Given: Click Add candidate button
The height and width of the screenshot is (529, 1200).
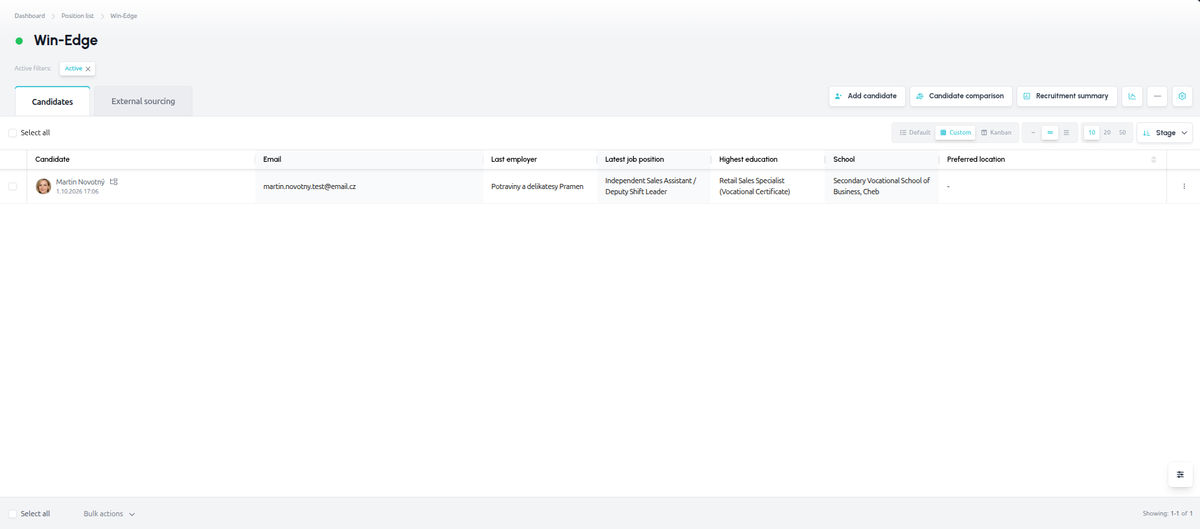Looking at the screenshot, I should click(867, 96).
